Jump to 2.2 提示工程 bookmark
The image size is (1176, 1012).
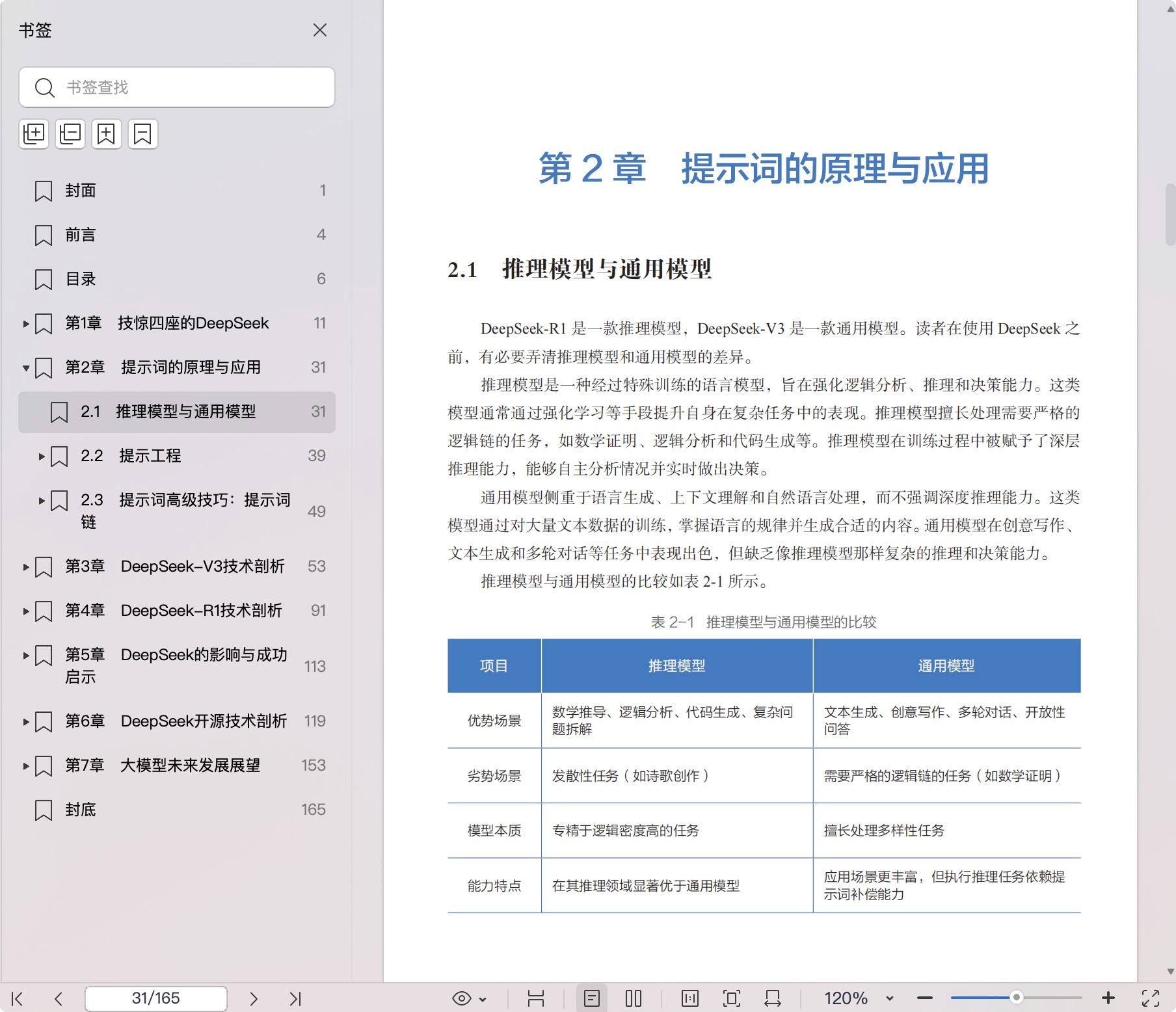pyautogui.click(x=131, y=456)
